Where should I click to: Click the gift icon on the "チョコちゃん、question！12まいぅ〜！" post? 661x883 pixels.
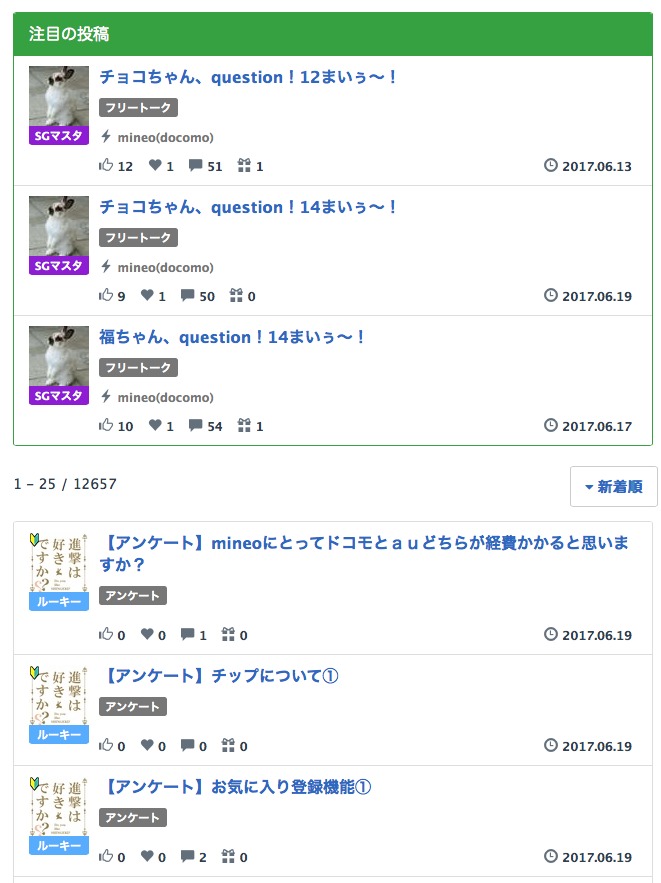click(x=245, y=166)
